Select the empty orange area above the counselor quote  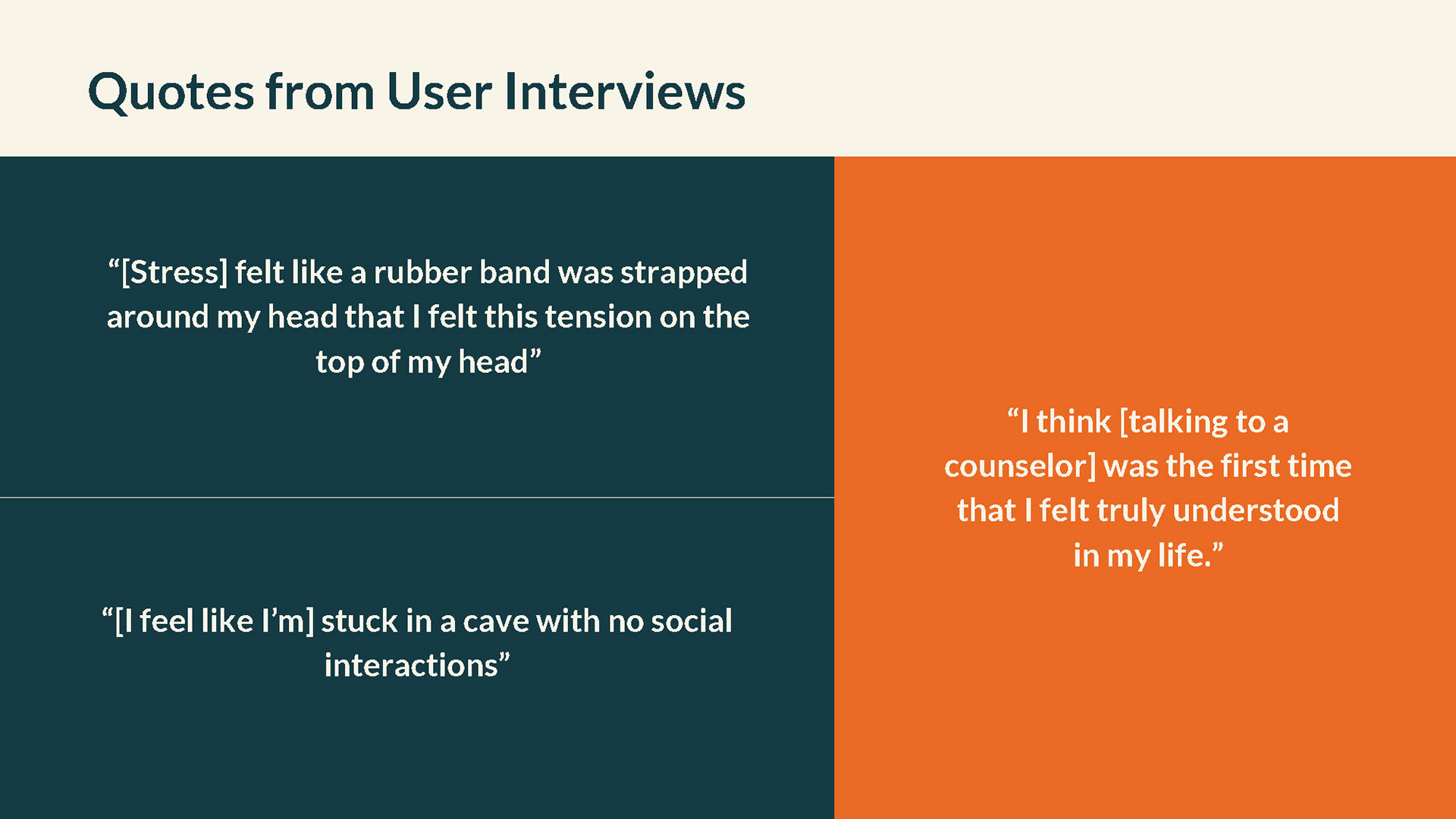1145,273
